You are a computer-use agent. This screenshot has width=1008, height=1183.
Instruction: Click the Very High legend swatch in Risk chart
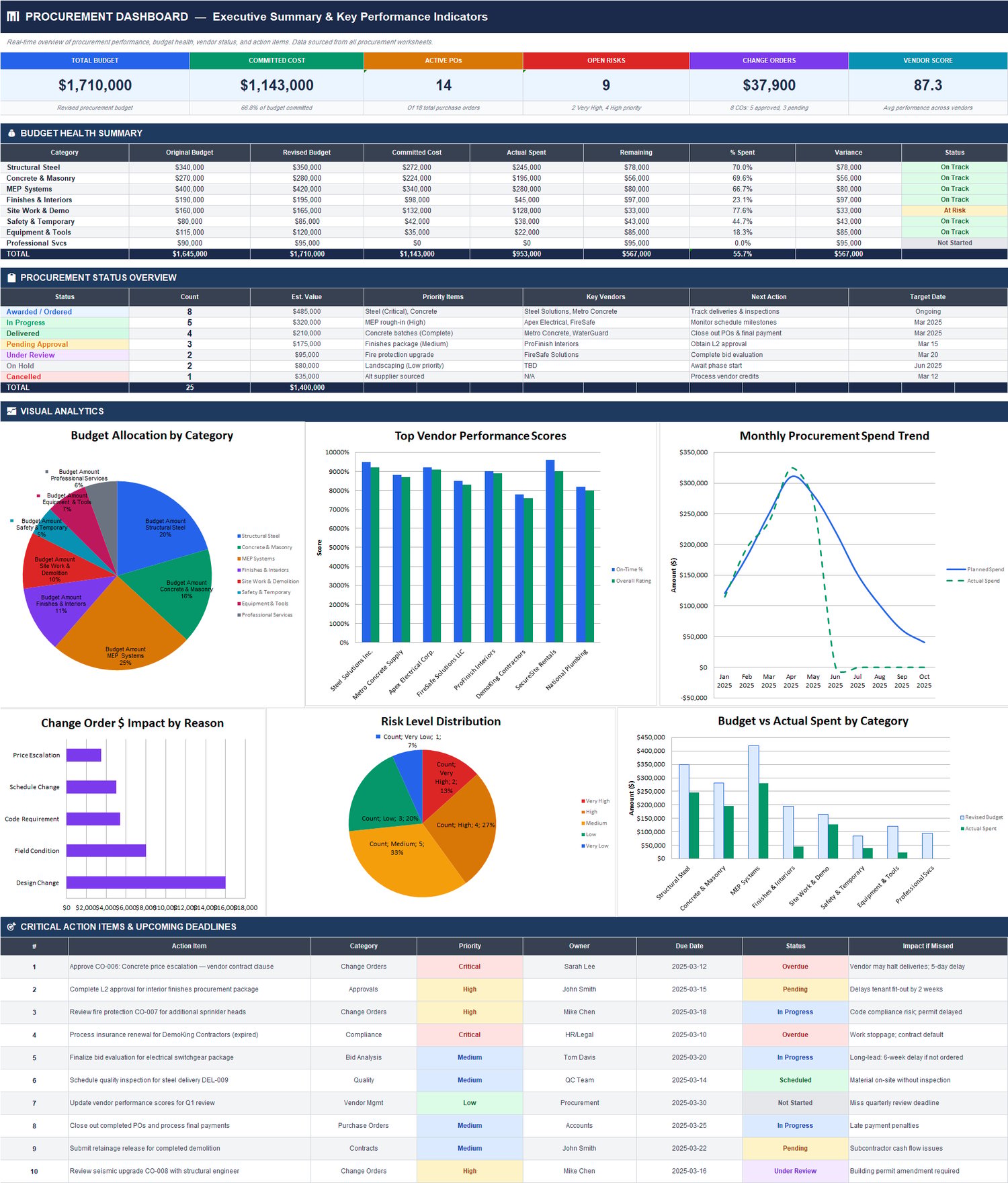coord(583,801)
